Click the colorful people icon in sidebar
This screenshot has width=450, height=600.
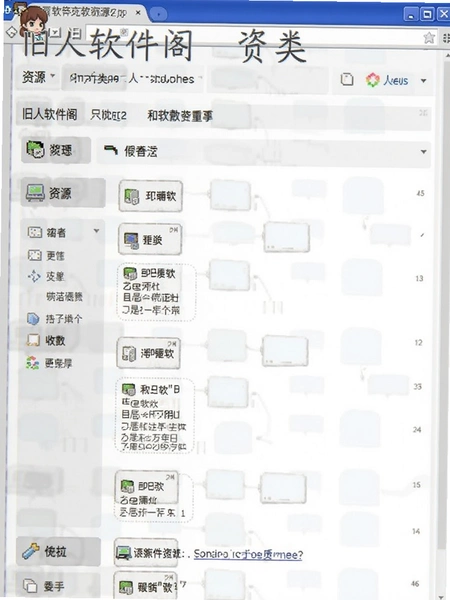tap(33, 363)
